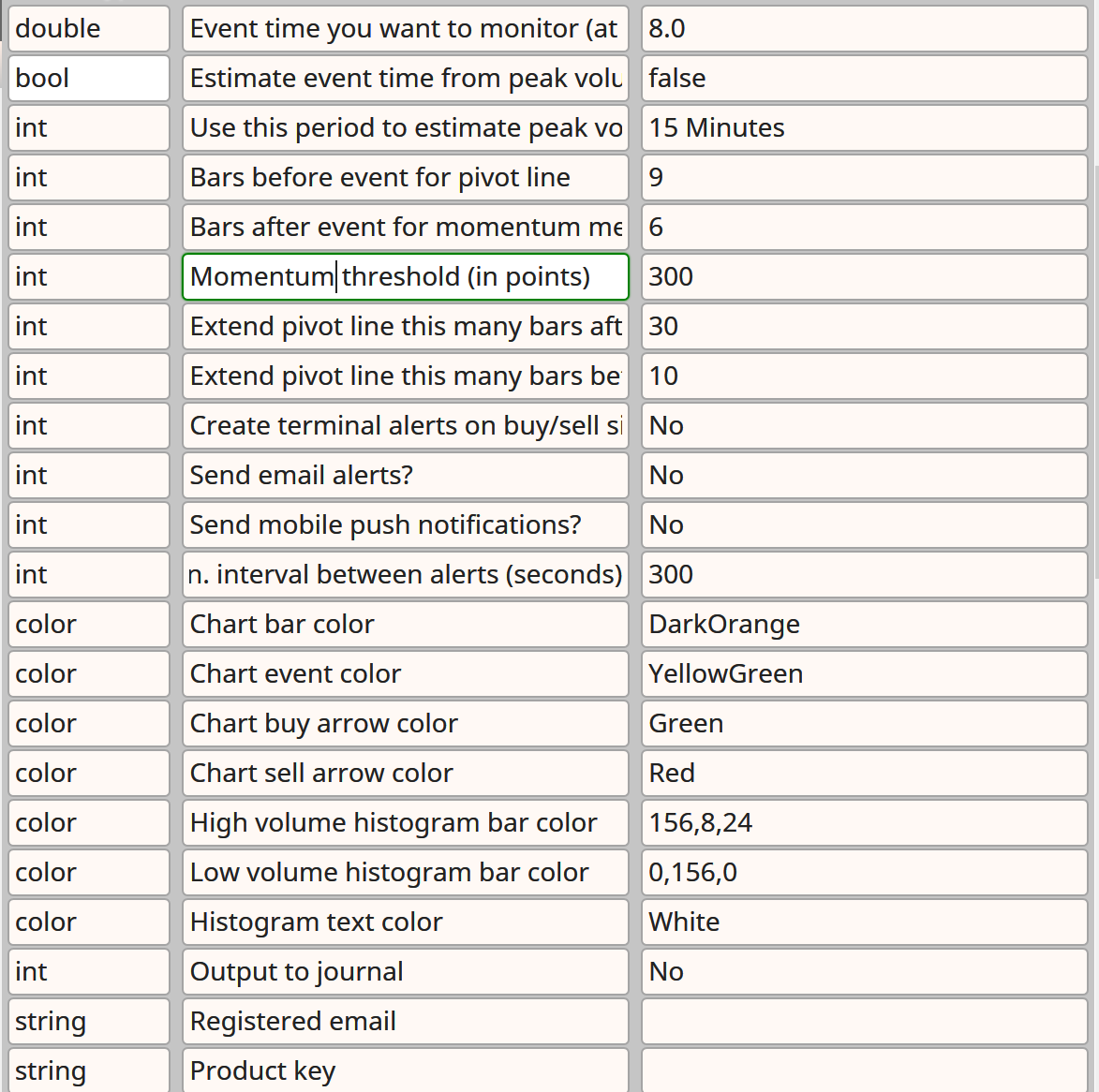
Task: Click the Momentum threshold description field
Action: pyautogui.click(x=406, y=276)
